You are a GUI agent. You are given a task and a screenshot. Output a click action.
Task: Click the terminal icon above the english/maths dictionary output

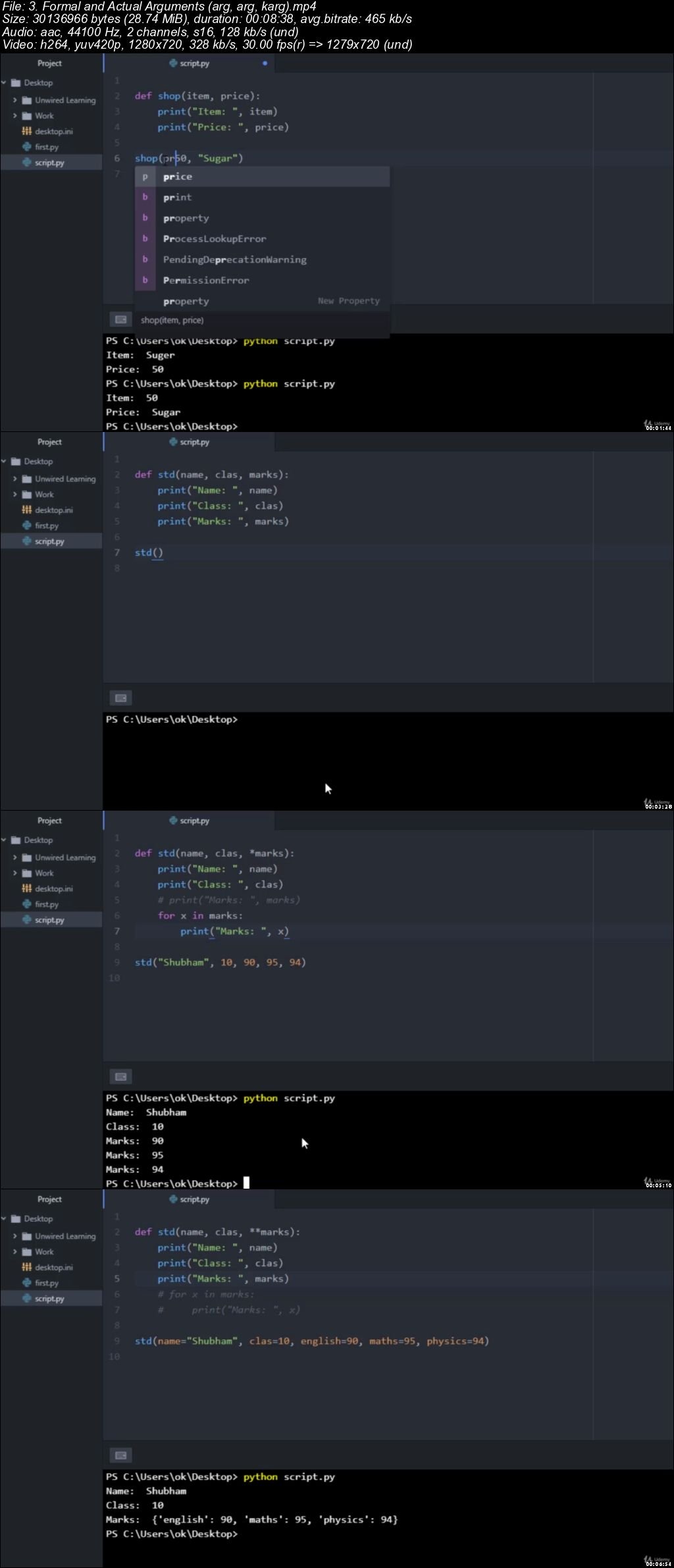(120, 1455)
